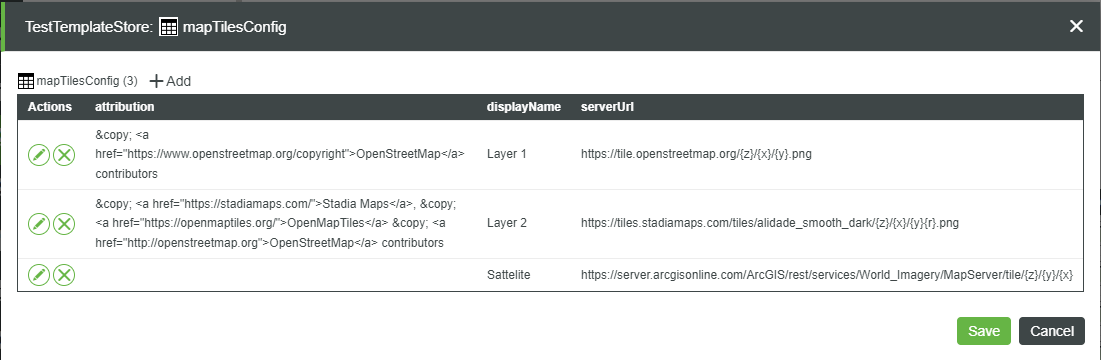Viewport: 1101px width, 360px height.
Task: Edit the Layer 1 row with the pencil icon
Action: pos(39,155)
